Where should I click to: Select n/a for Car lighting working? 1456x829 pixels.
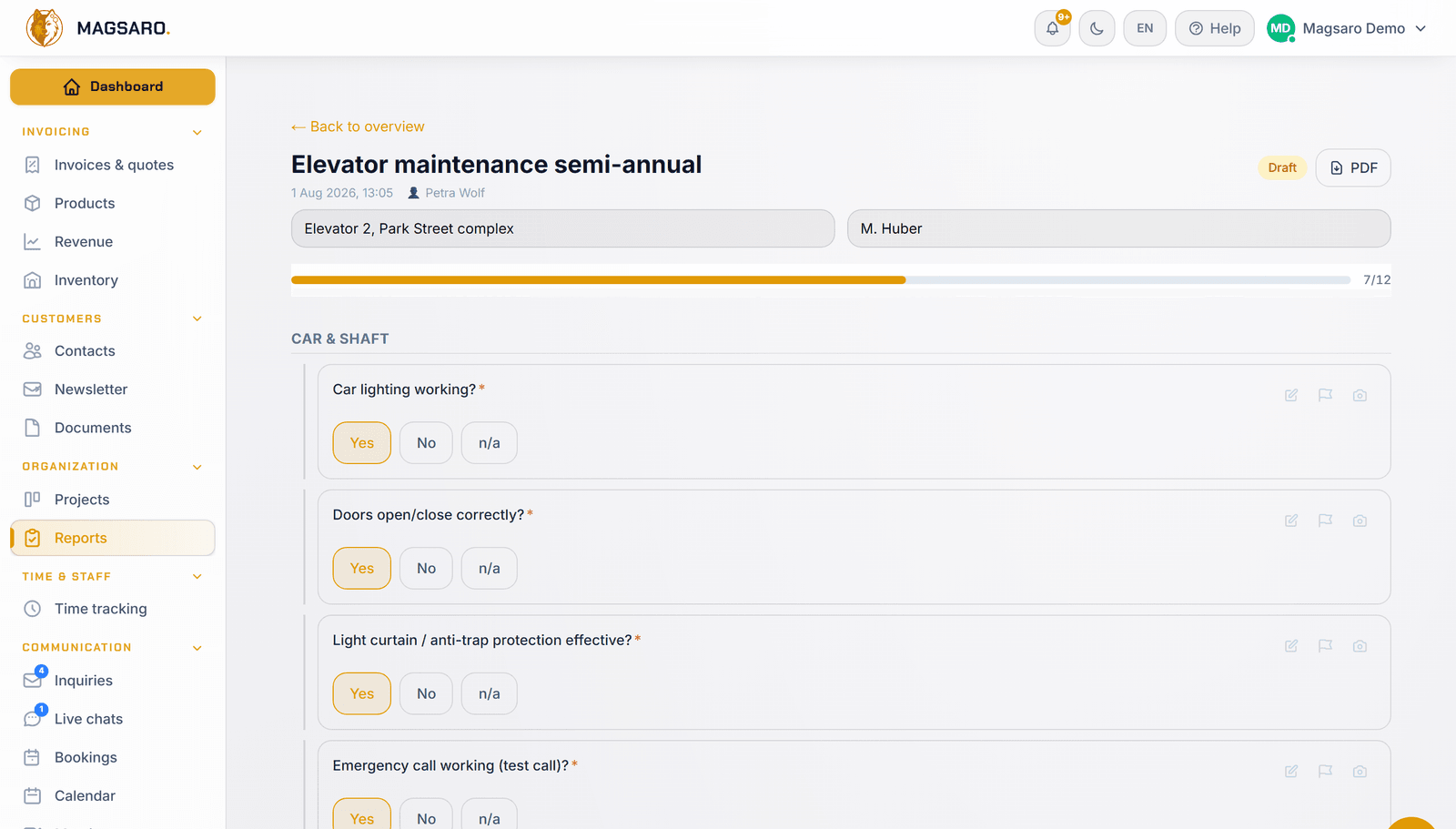[x=490, y=443]
